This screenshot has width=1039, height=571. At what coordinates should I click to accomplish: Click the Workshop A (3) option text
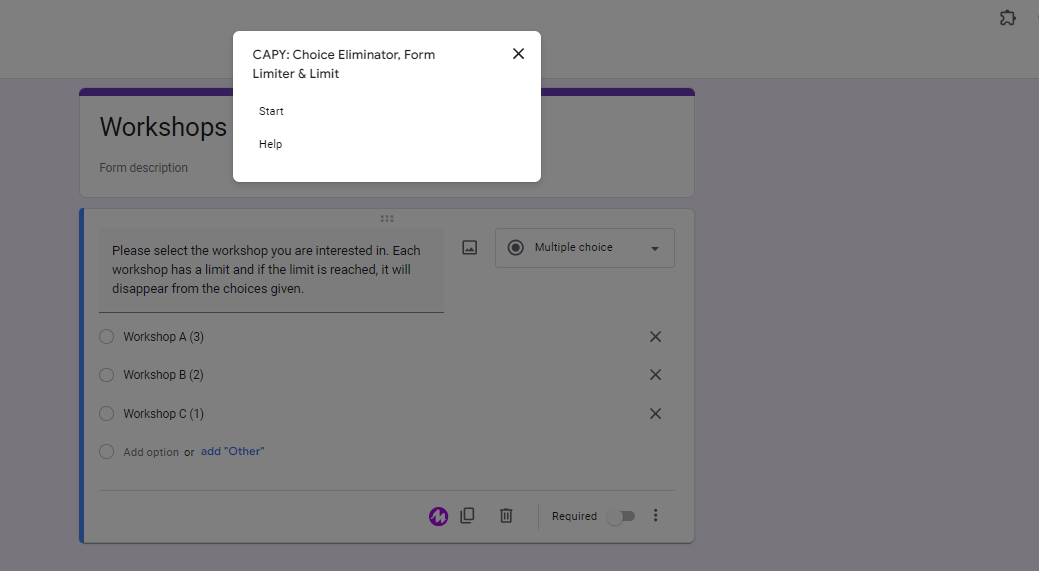pyautogui.click(x=164, y=337)
